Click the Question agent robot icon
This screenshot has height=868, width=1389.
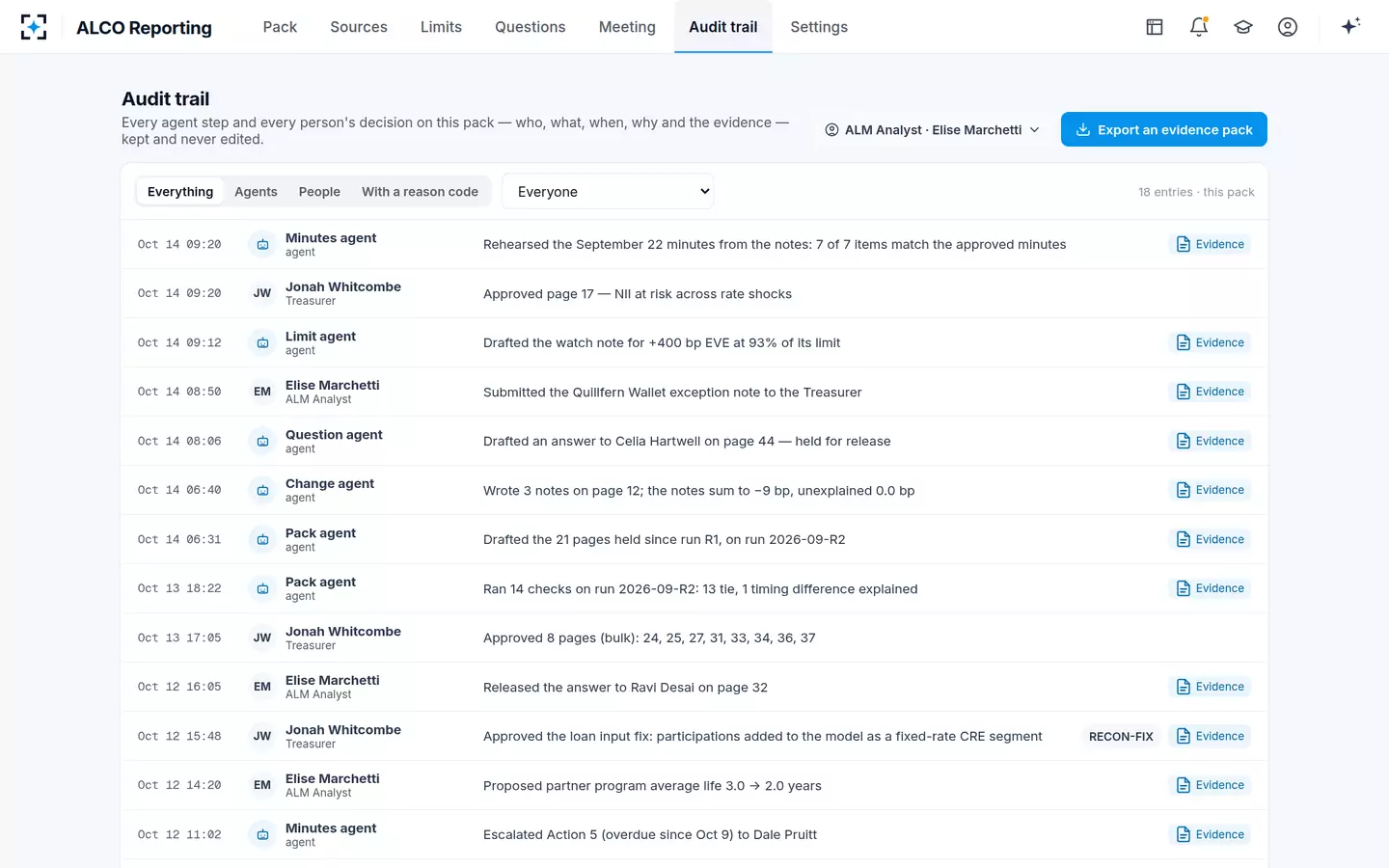click(x=262, y=442)
